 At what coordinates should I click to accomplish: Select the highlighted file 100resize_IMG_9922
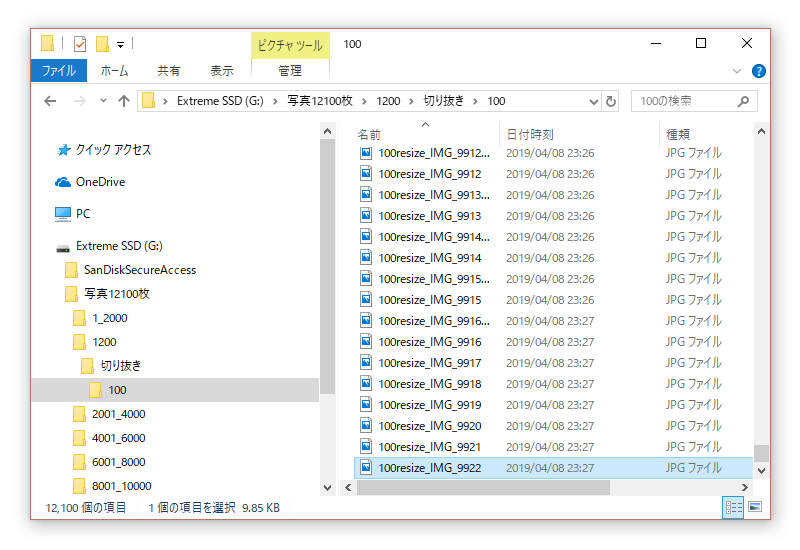(x=553, y=468)
